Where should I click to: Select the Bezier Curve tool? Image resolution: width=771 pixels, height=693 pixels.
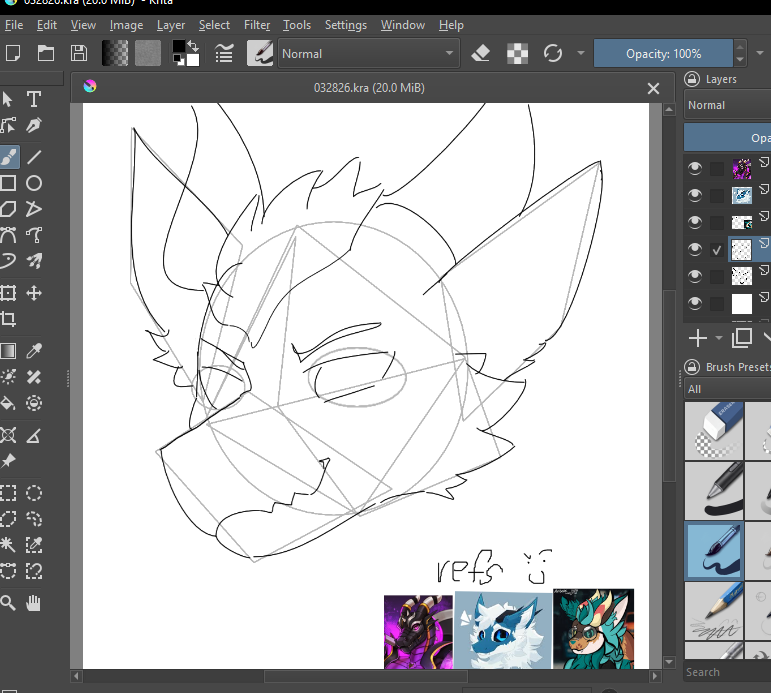click(8, 235)
